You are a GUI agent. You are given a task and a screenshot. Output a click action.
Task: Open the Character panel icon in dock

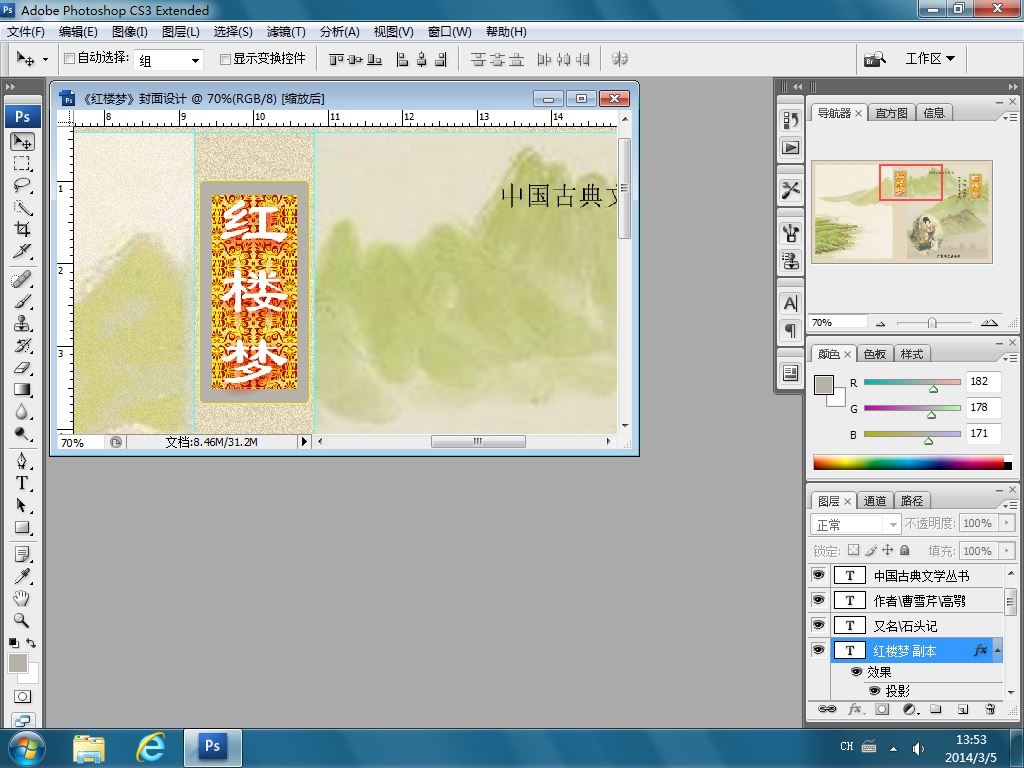click(790, 304)
